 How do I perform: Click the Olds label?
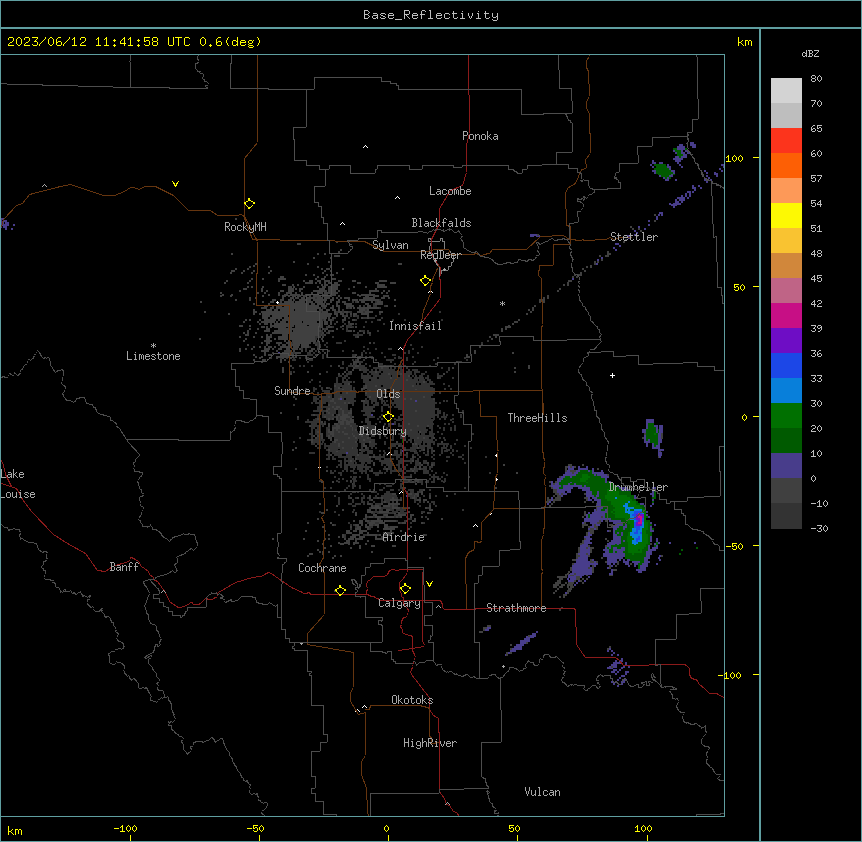coord(388,394)
